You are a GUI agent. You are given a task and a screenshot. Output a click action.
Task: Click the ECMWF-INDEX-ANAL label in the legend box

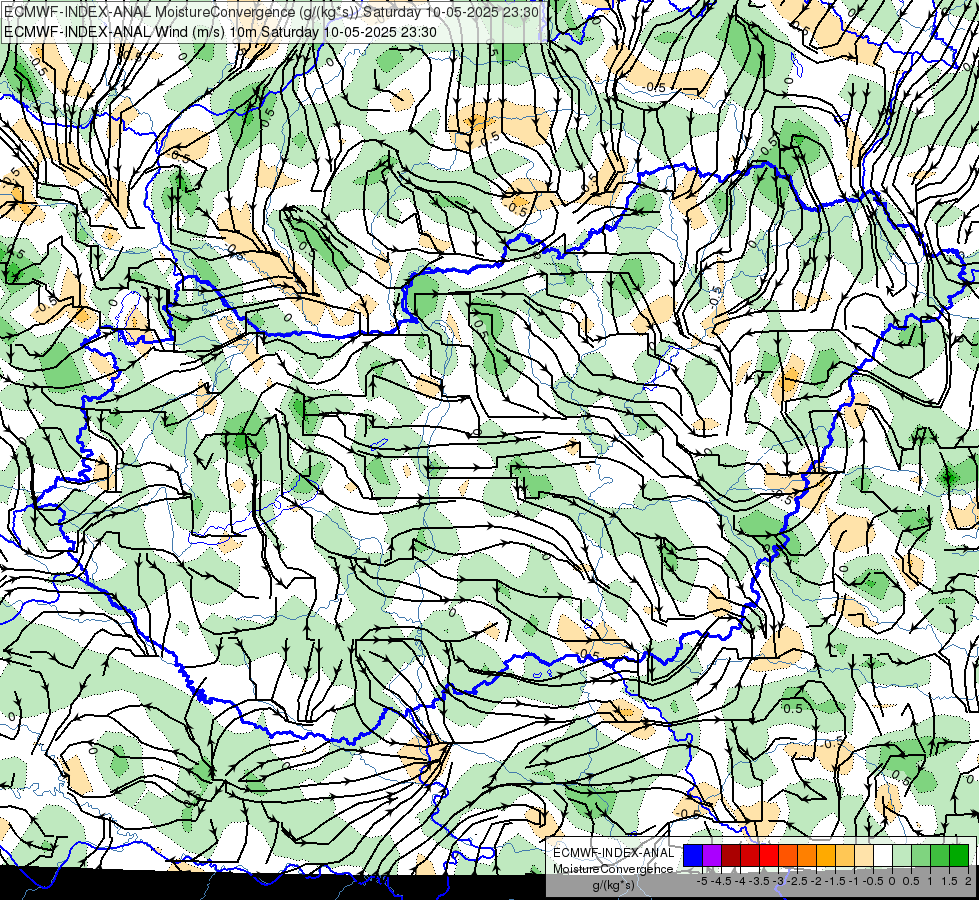[x=614, y=853]
